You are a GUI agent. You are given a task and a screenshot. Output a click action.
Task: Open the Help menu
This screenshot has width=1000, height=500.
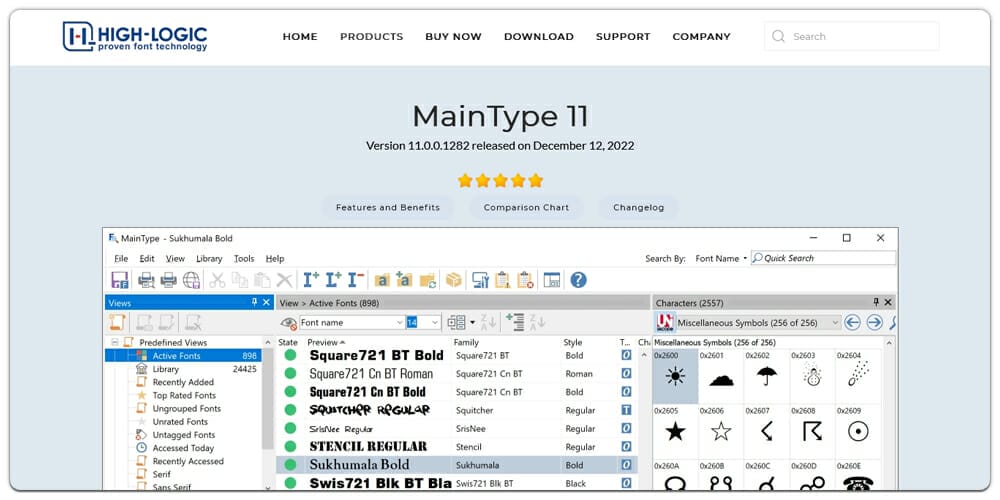click(275, 258)
